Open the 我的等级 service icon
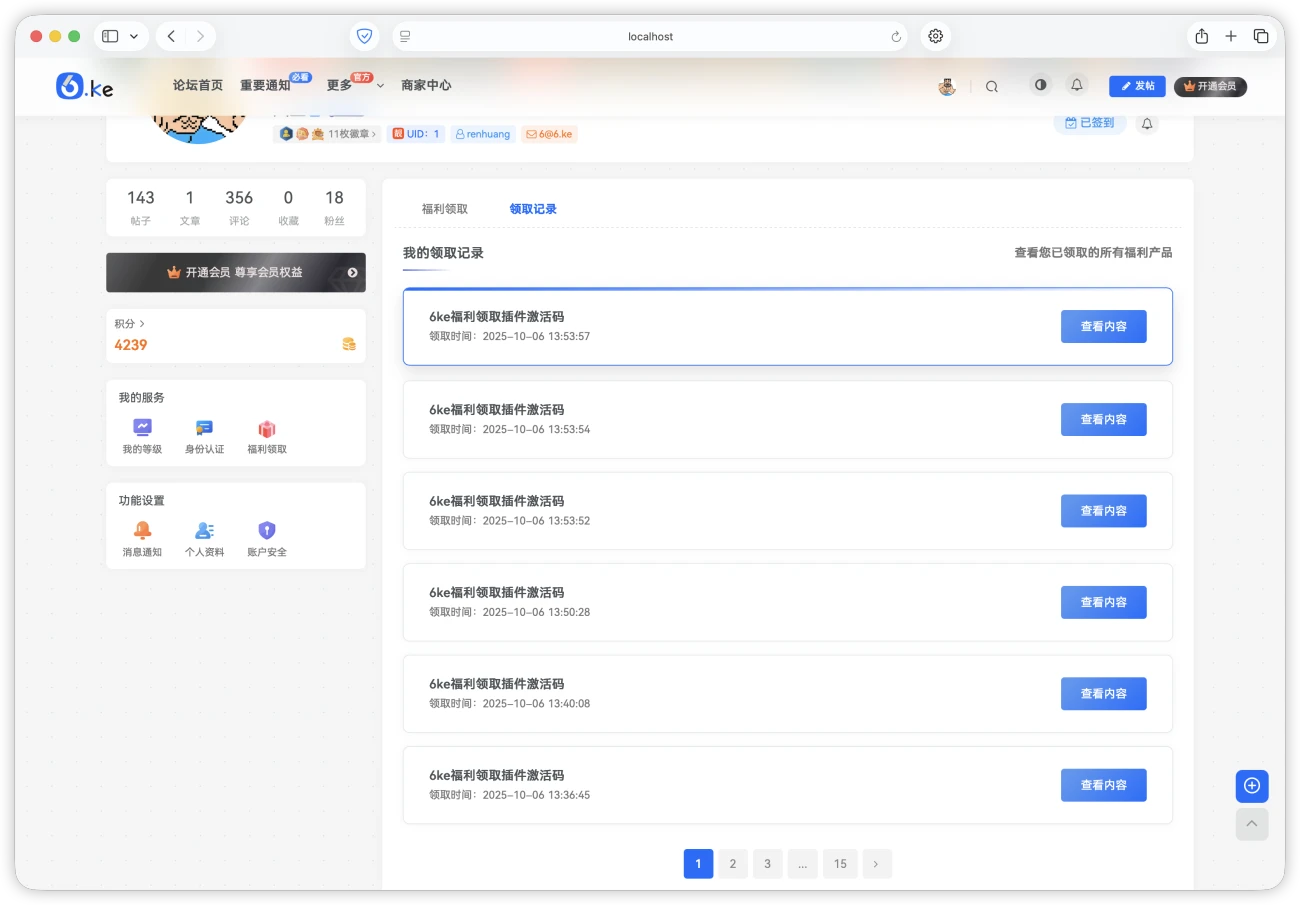Viewport: 1300px width, 905px height. point(142,429)
